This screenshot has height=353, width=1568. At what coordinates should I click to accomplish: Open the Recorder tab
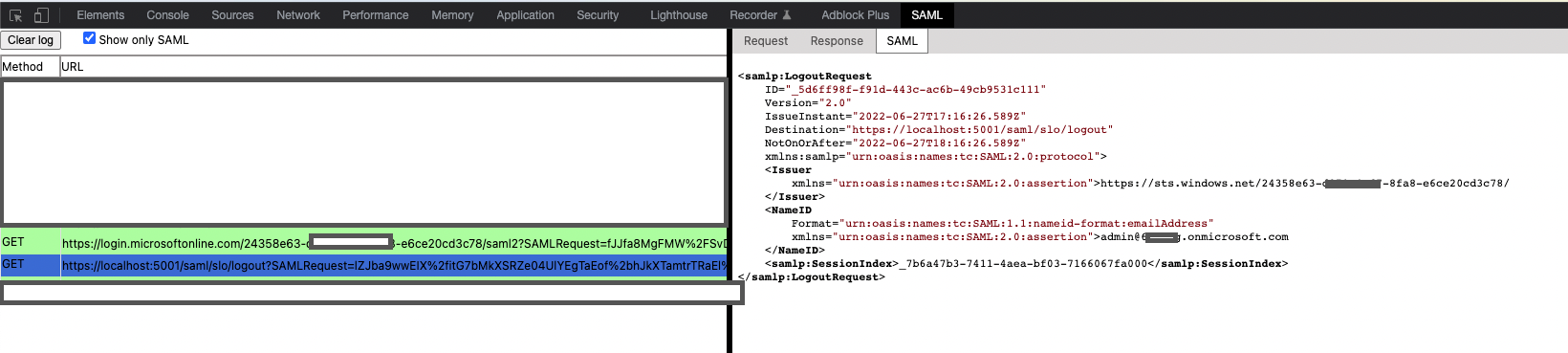click(760, 15)
